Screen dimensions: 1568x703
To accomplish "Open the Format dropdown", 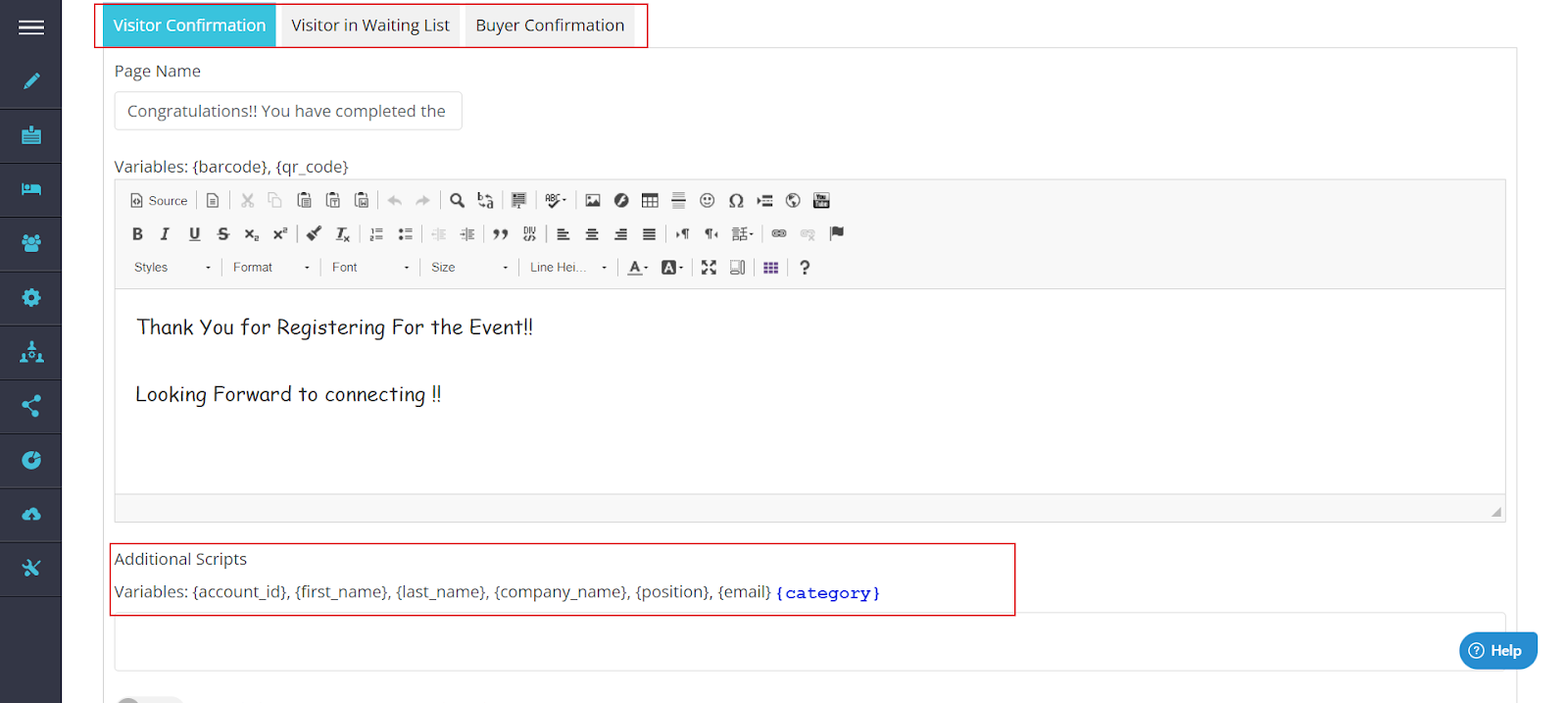I will (271, 267).
